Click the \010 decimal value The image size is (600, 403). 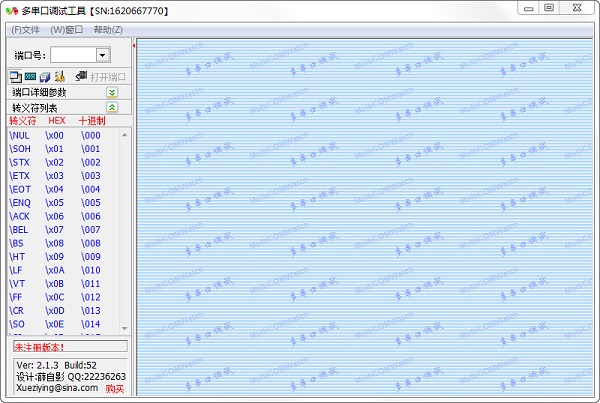coord(91,270)
